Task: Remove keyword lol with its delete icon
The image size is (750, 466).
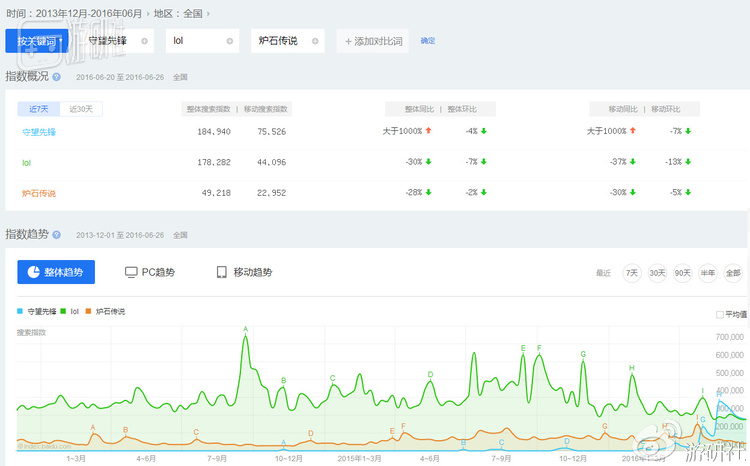Action: (230, 41)
